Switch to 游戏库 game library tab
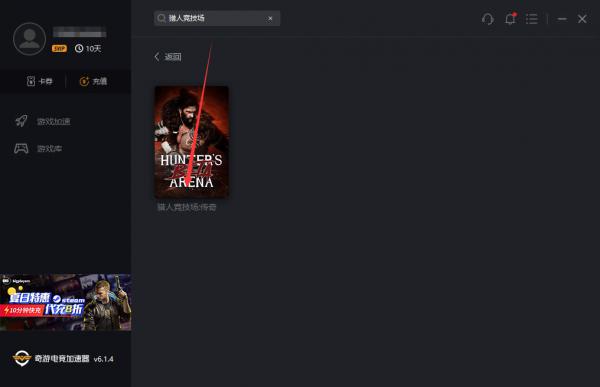600x387 pixels. [x=49, y=149]
